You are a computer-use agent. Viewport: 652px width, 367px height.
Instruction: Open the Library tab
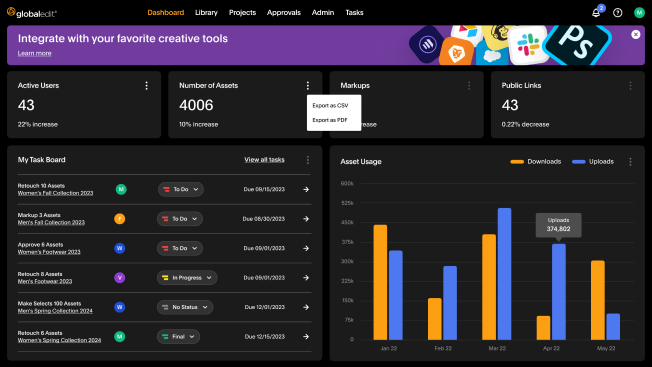(x=206, y=13)
